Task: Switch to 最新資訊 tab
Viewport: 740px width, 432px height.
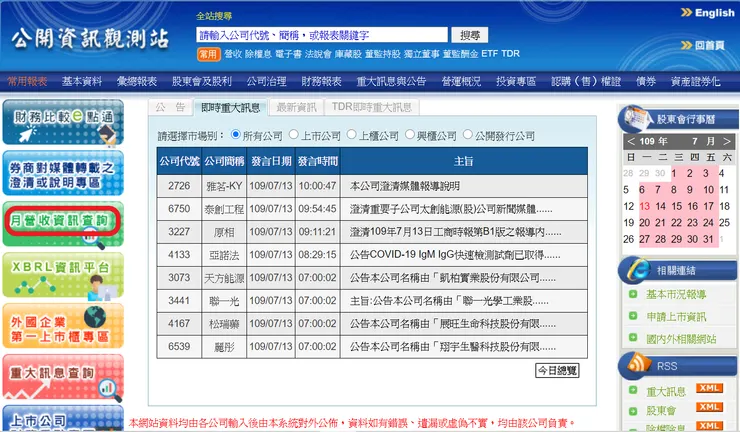Action: coord(296,107)
